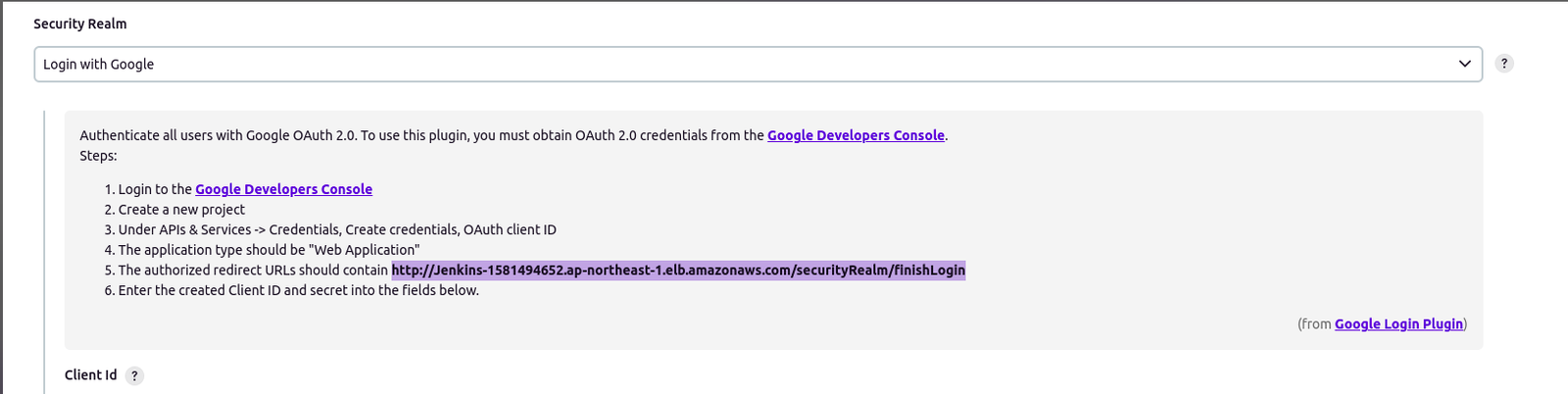Click the '(from' attribution text

coord(1315,323)
